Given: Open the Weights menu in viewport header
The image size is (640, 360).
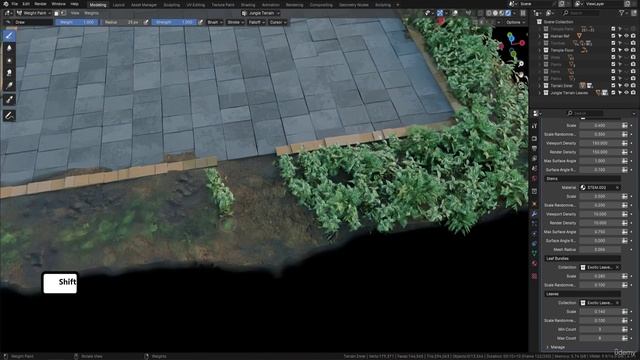Looking at the screenshot, I should [x=91, y=13].
